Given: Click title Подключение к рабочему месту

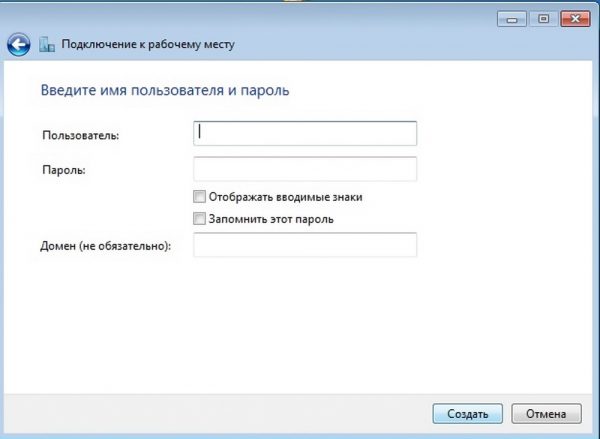Looking at the screenshot, I should [x=148, y=44].
